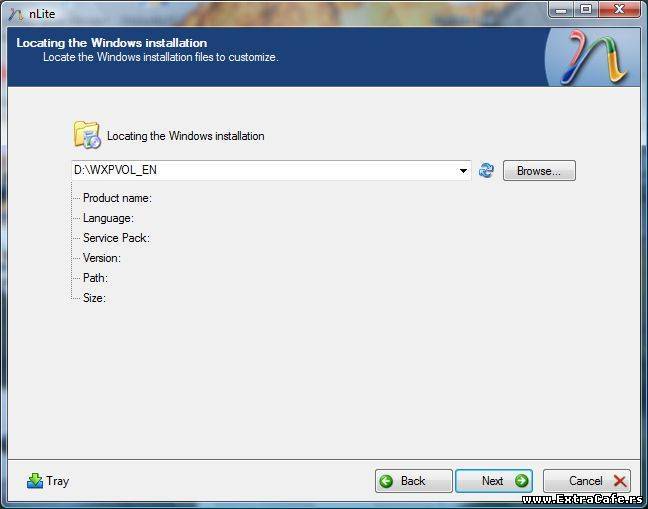Click the green right arrow on Next

point(521,481)
